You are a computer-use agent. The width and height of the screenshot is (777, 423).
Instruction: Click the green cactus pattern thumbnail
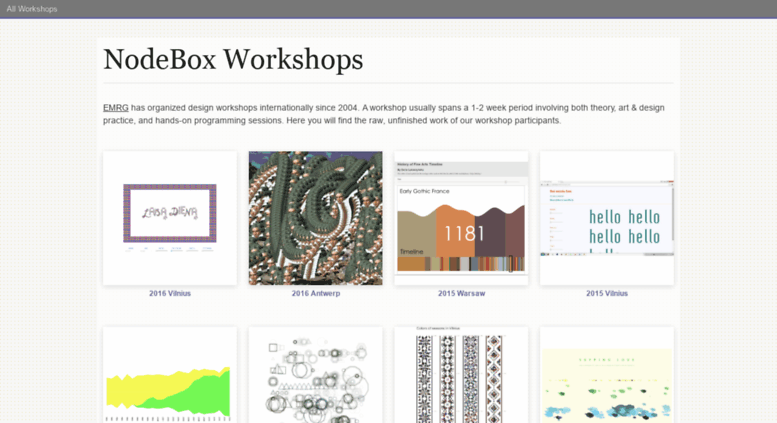pyautogui.click(x=316, y=218)
